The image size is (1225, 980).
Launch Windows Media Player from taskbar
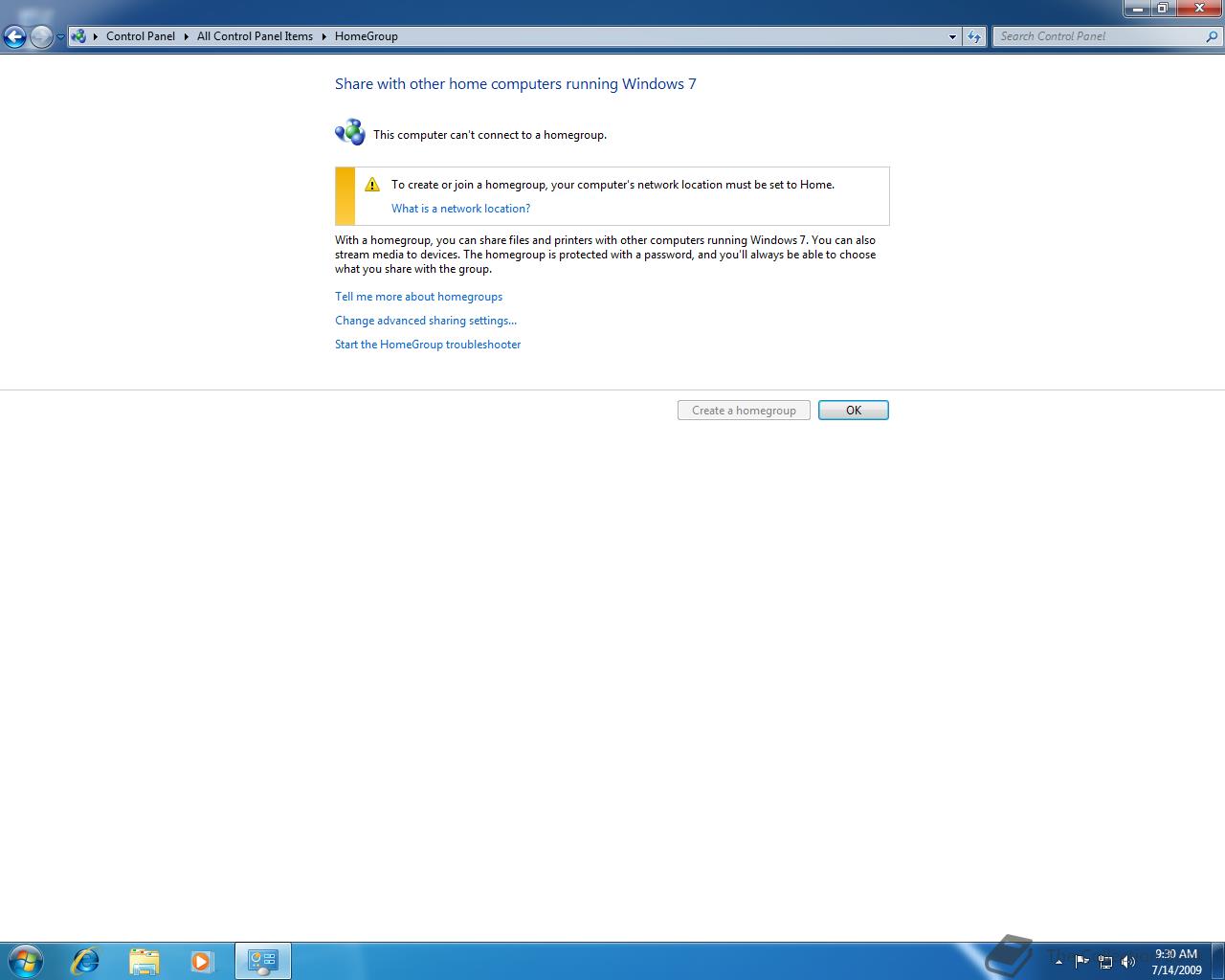pos(202,961)
